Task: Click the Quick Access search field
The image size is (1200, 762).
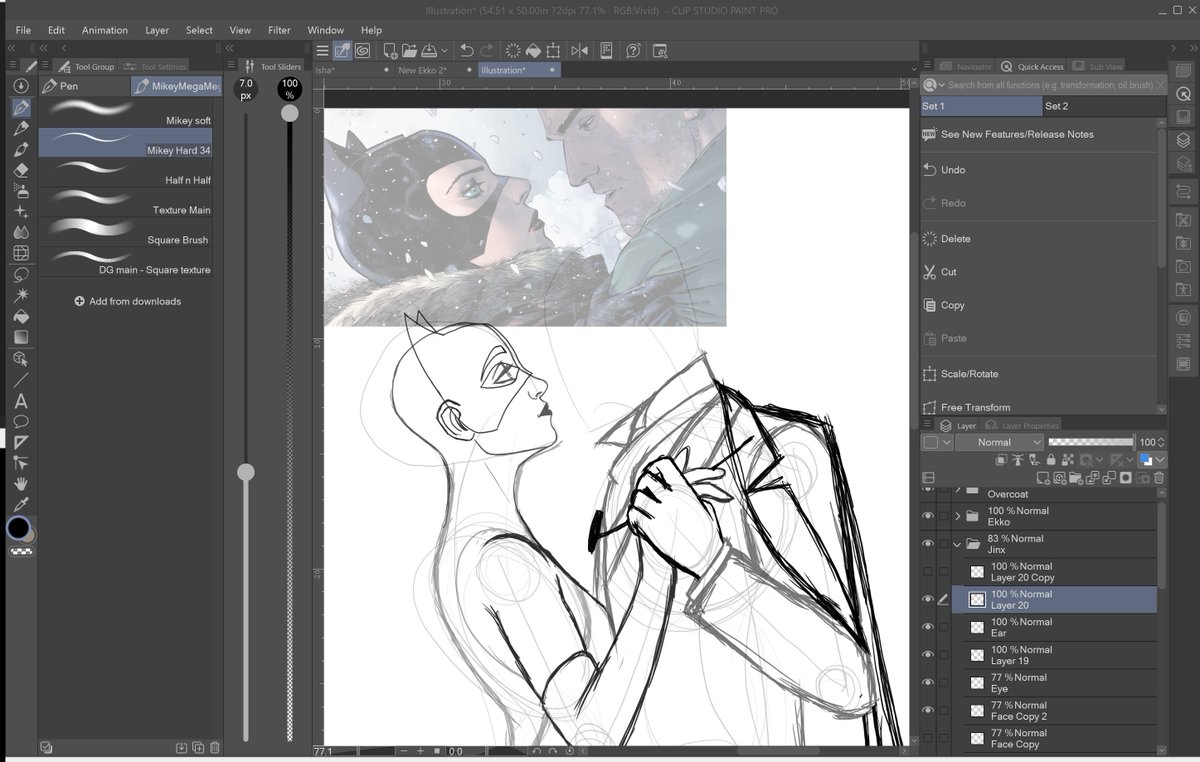Action: (x=1044, y=85)
